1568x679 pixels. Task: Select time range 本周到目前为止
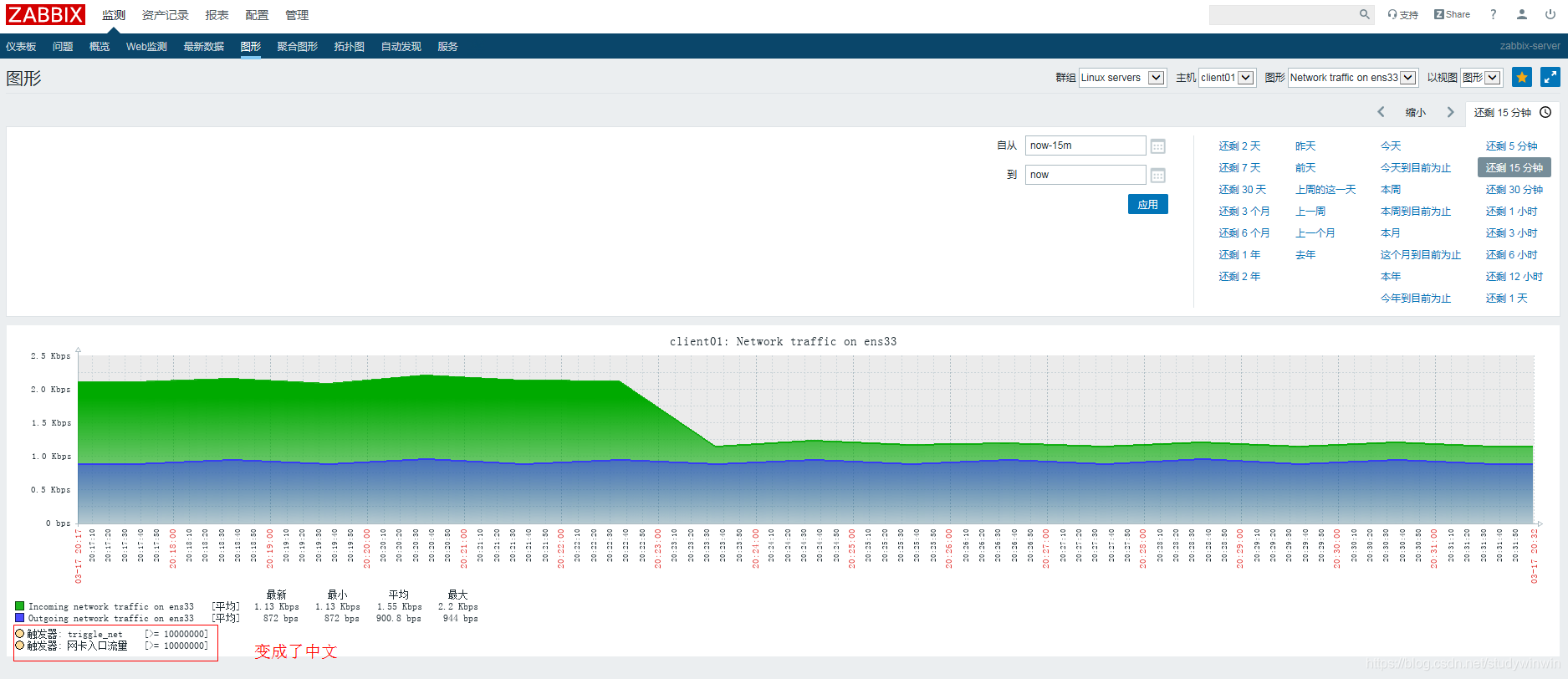[1415, 211]
